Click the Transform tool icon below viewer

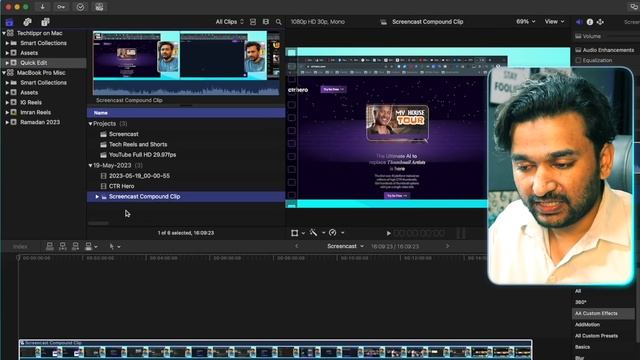[x=295, y=233]
